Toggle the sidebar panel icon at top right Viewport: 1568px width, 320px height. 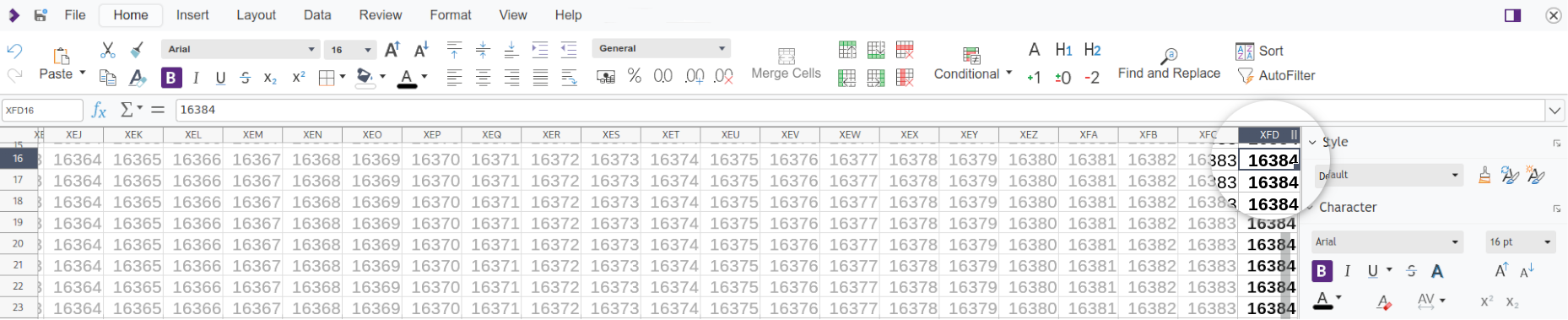[1512, 15]
